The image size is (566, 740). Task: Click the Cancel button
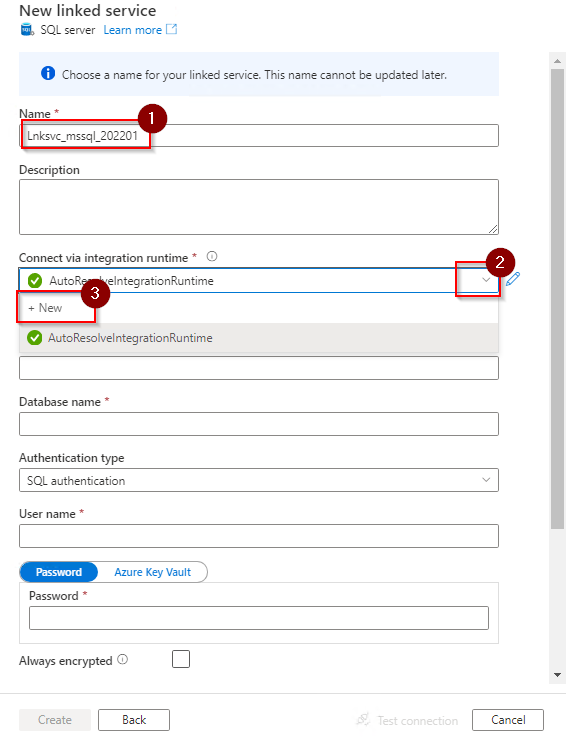(x=508, y=720)
